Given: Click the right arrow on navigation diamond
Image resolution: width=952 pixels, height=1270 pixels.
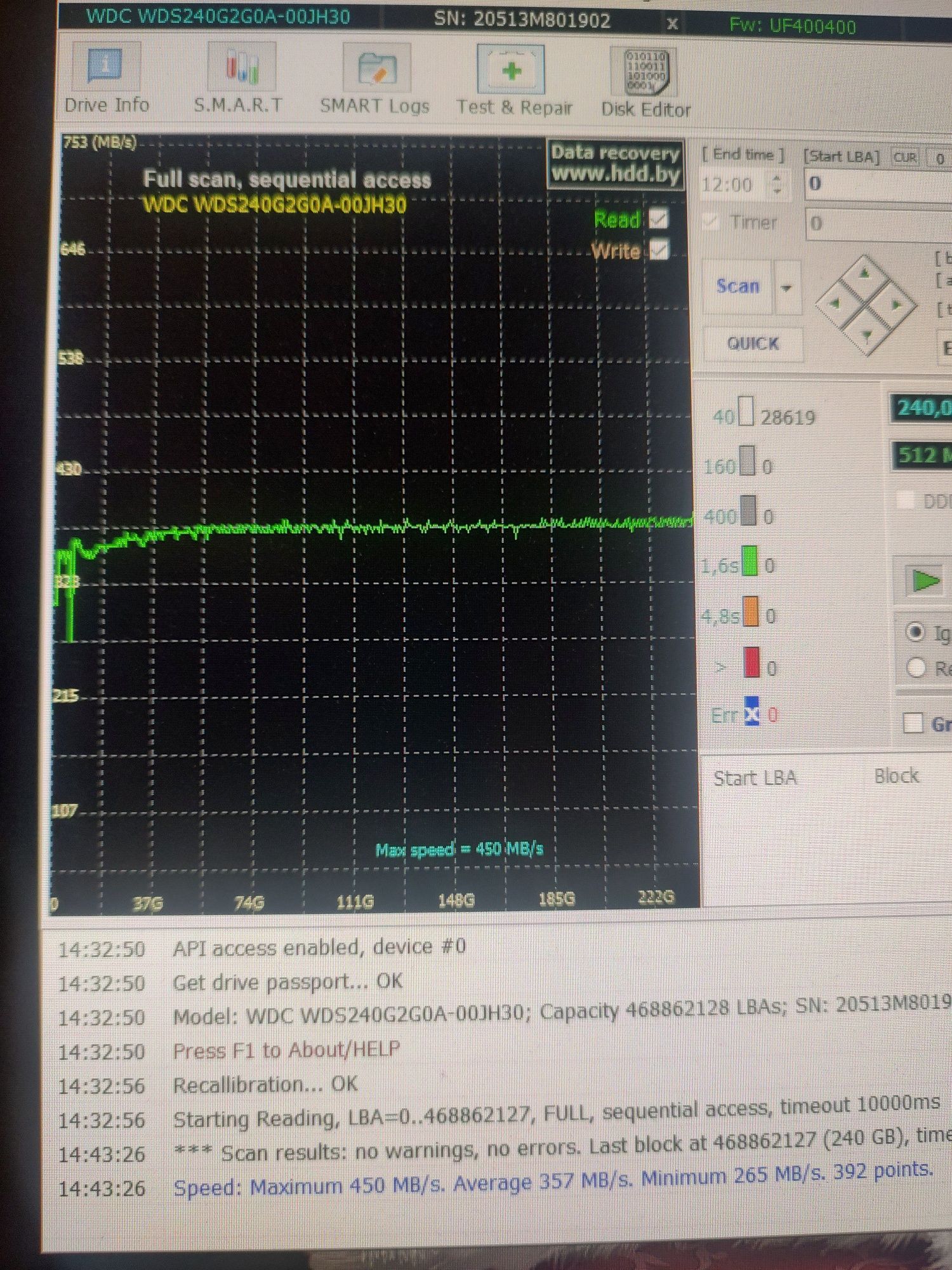Looking at the screenshot, I should tap(896, 305).
